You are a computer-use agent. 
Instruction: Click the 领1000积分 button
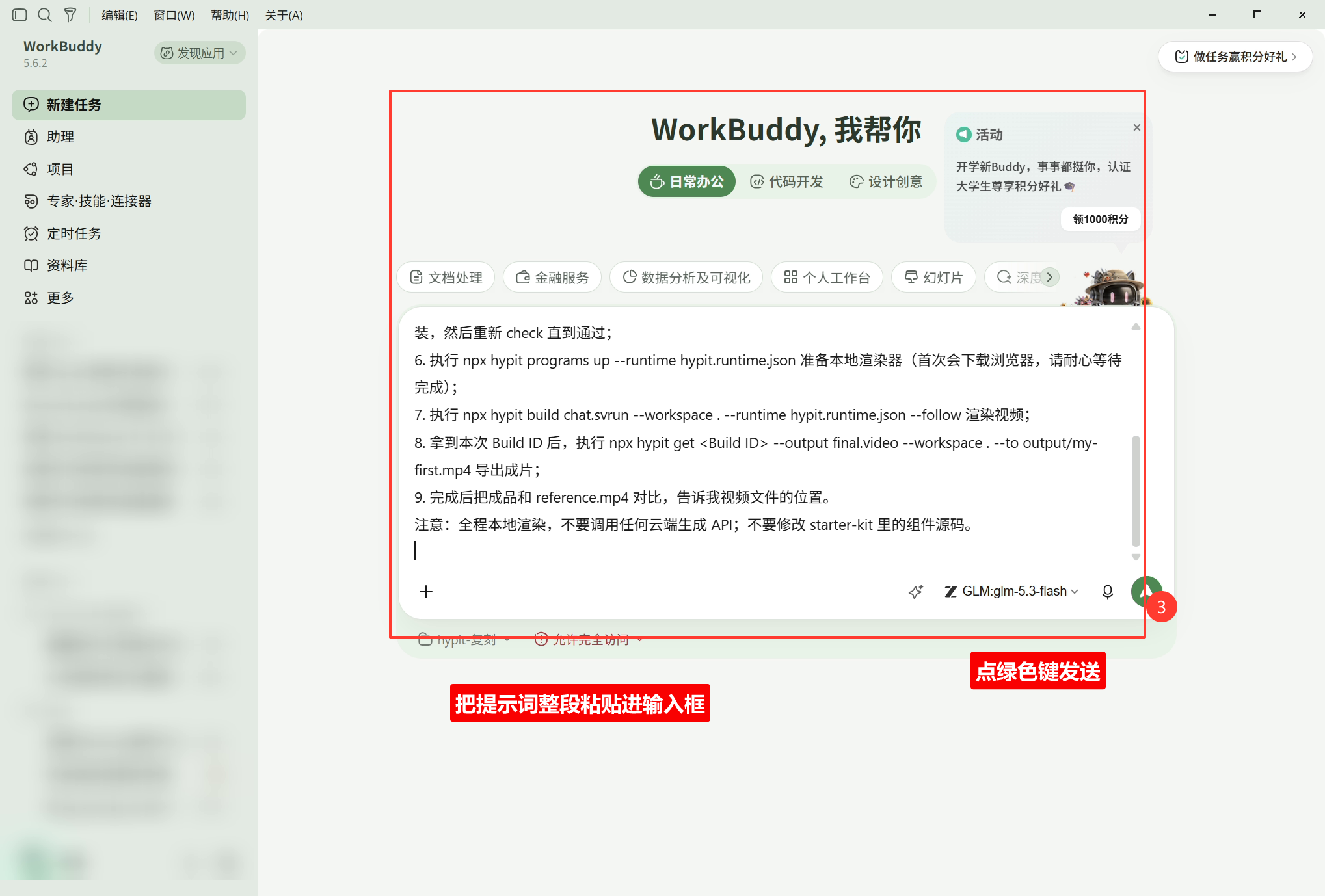pos(1101,219)
